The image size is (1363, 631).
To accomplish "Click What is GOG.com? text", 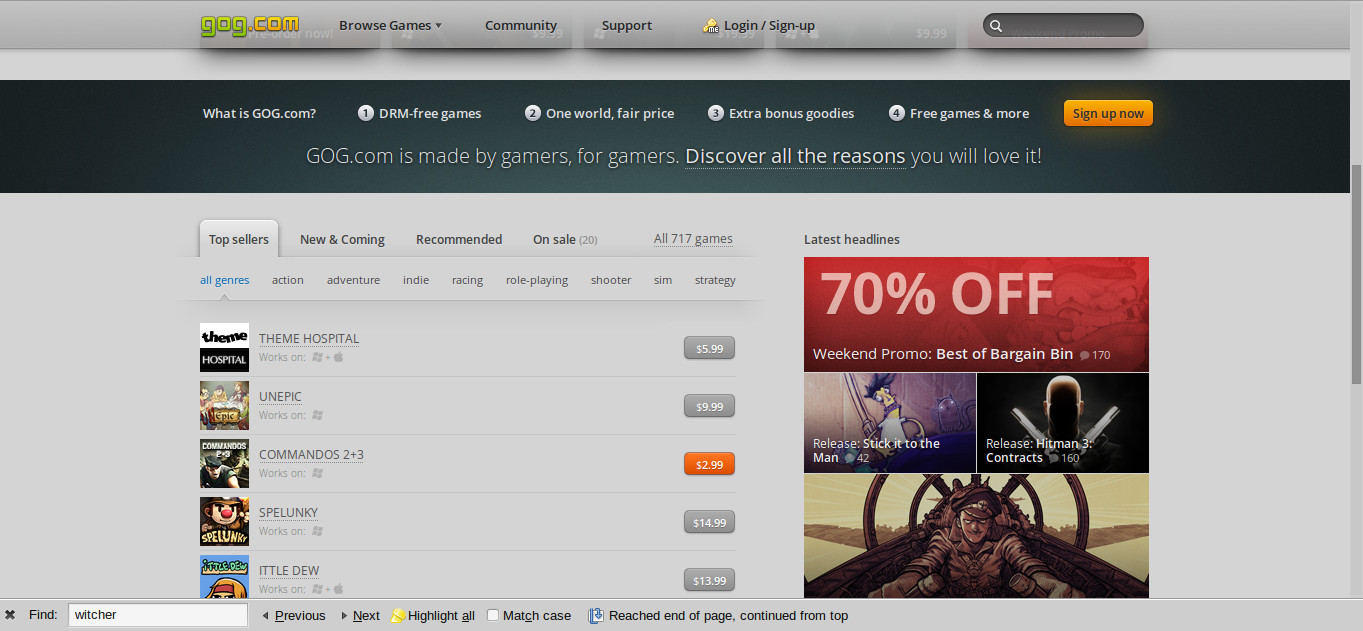I will pyautogui.click(x=259, y=113).
